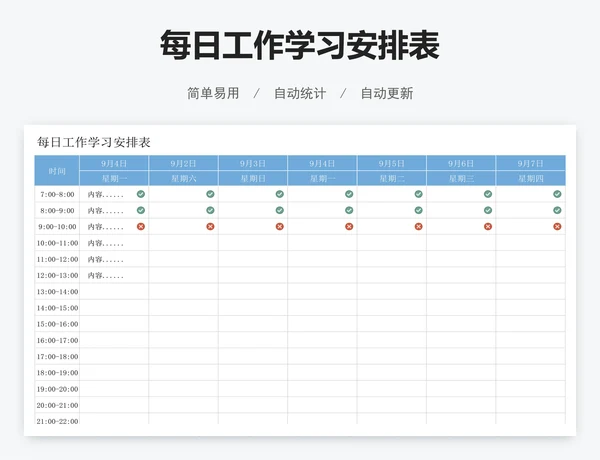Select the 12:00-13:00 time cell
Viewport: 600px width, 460px height.
click(x=57, y=275)
